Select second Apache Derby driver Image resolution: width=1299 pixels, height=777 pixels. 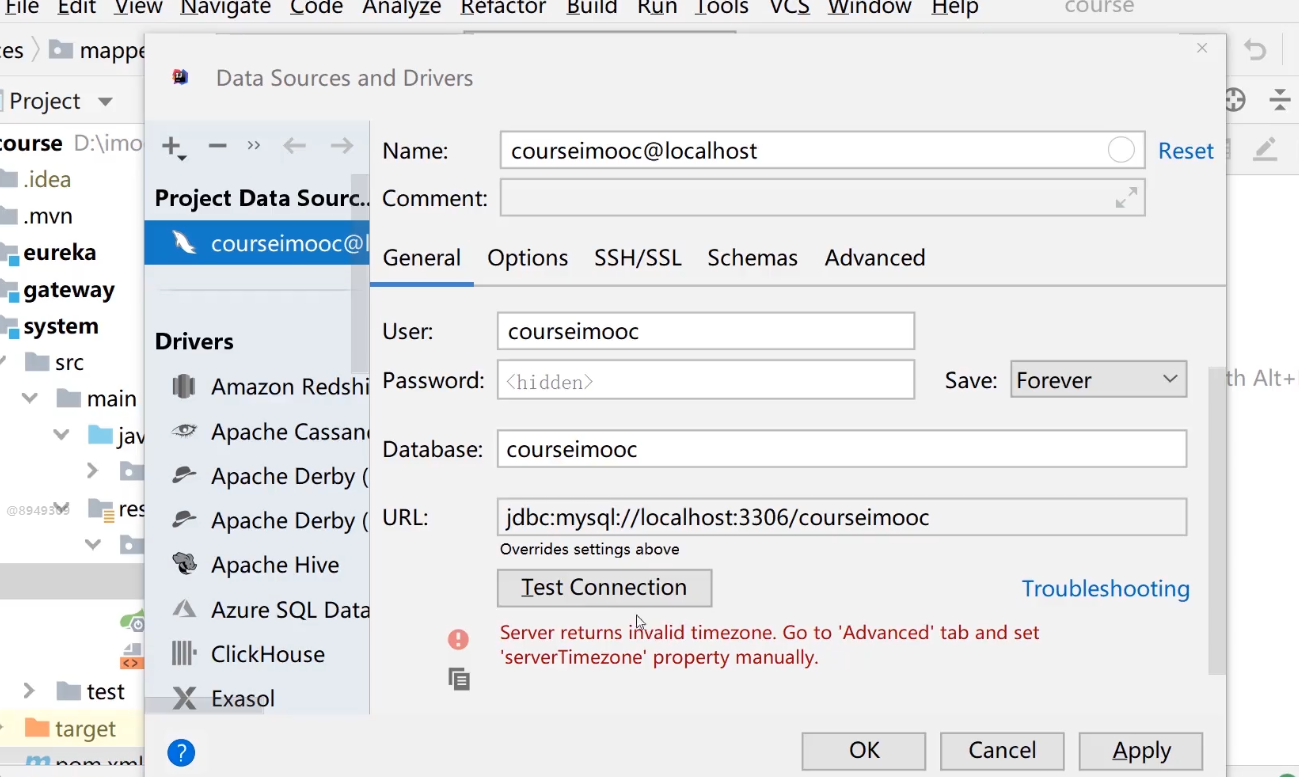(x=270, y=520)
